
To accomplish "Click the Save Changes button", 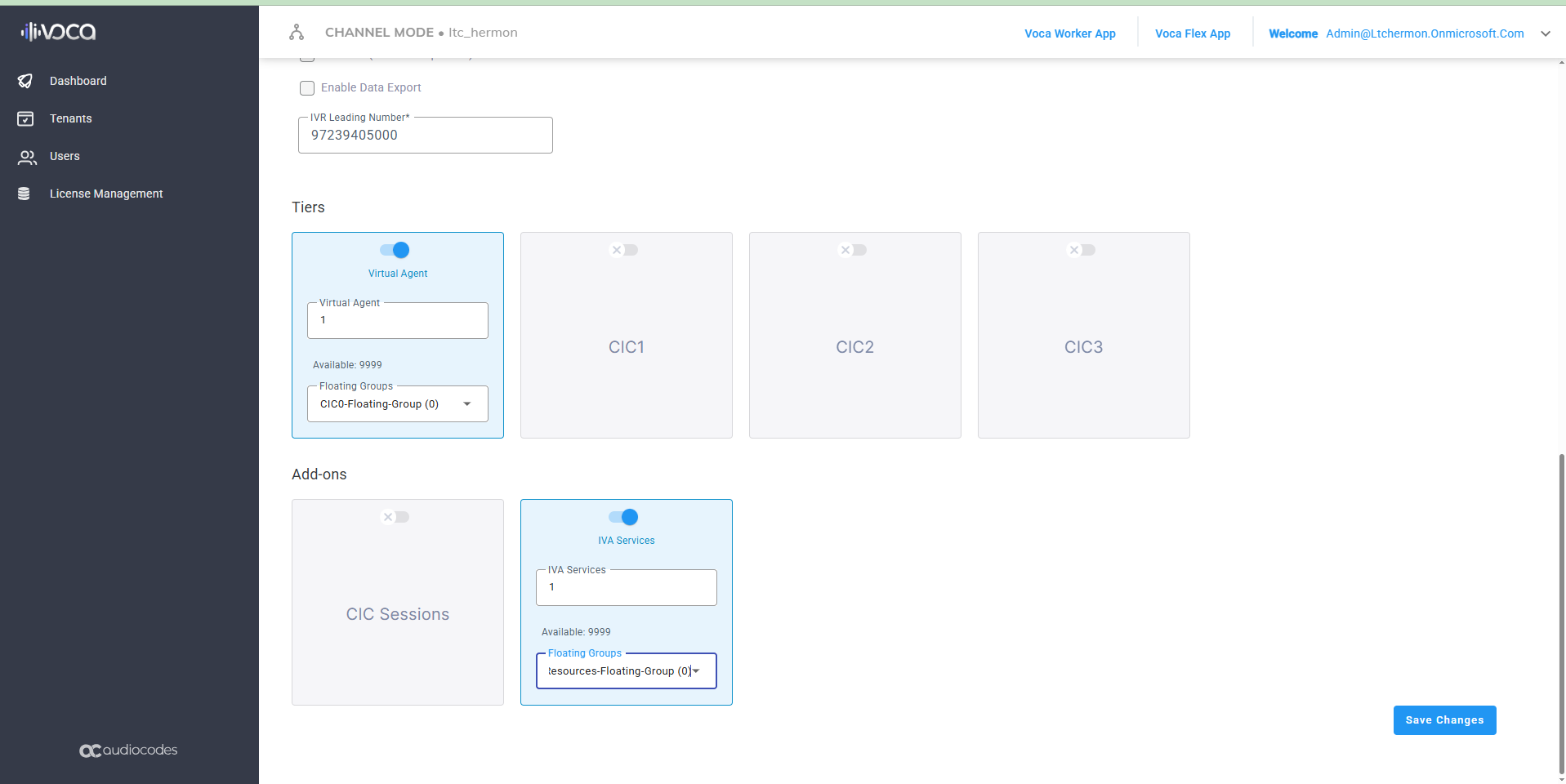I will (x=1444, y=720).
